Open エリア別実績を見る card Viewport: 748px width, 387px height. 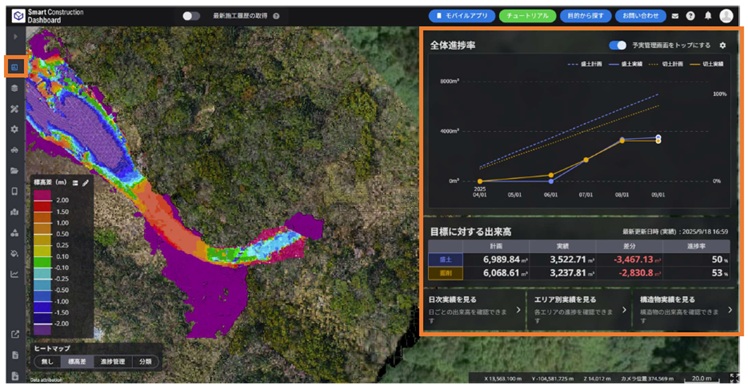pyautogui.click(x=579, y=310)
